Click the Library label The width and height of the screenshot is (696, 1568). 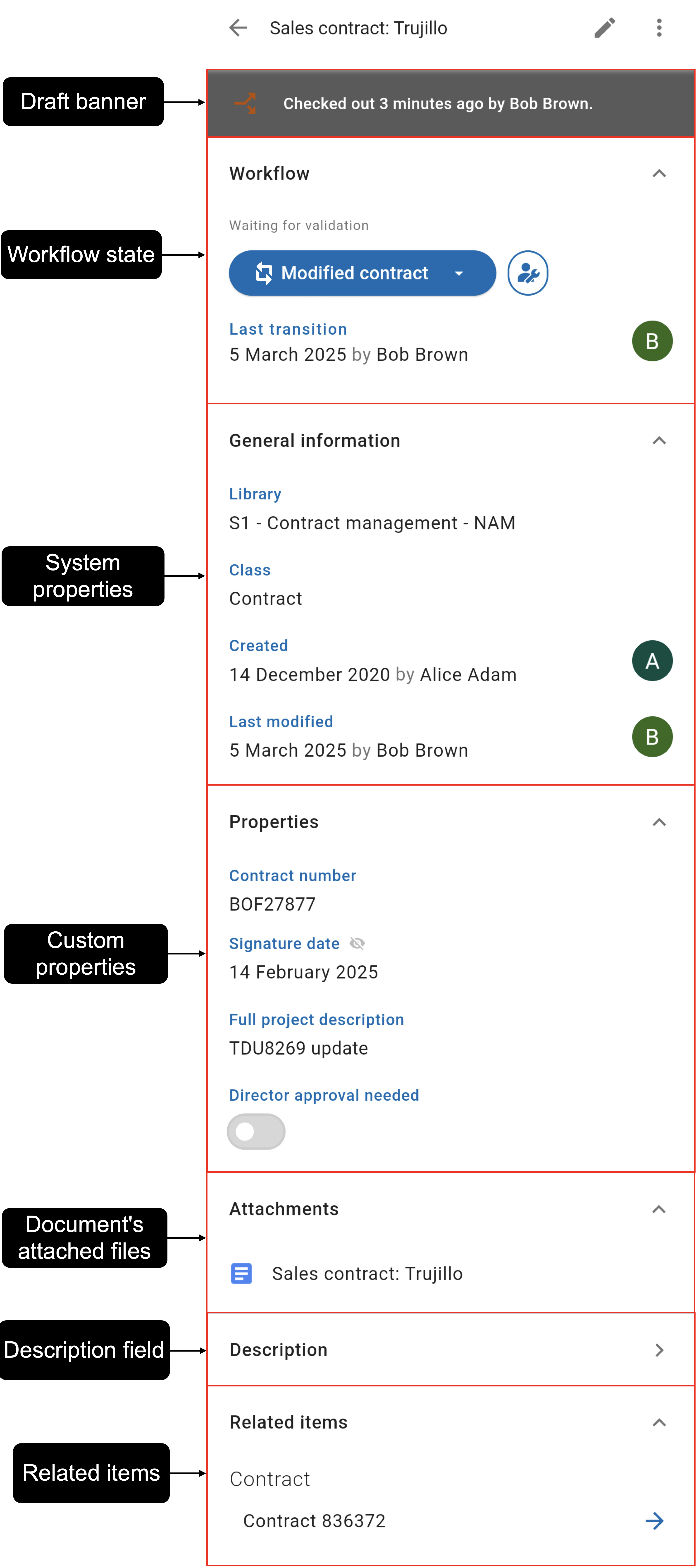tap(255, 494)
